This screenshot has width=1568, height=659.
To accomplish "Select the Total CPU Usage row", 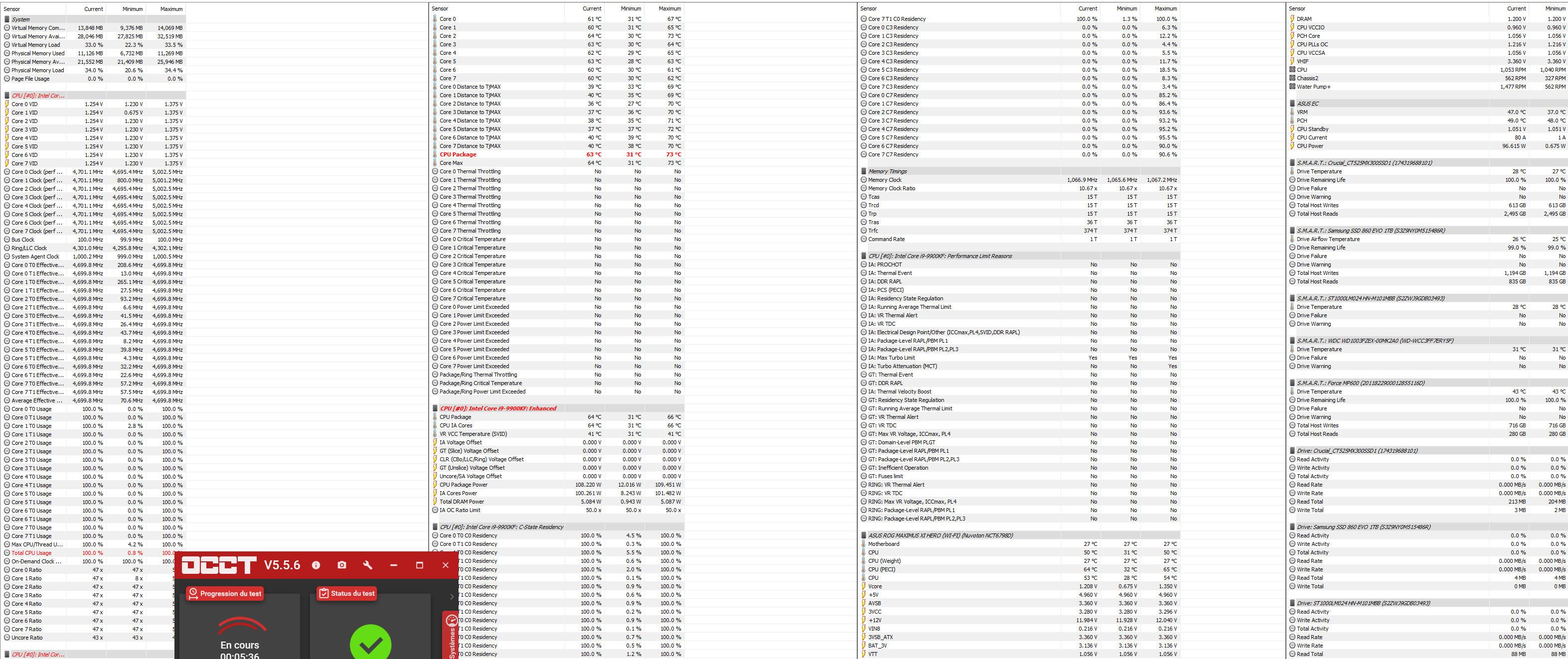I will (32, 553).
